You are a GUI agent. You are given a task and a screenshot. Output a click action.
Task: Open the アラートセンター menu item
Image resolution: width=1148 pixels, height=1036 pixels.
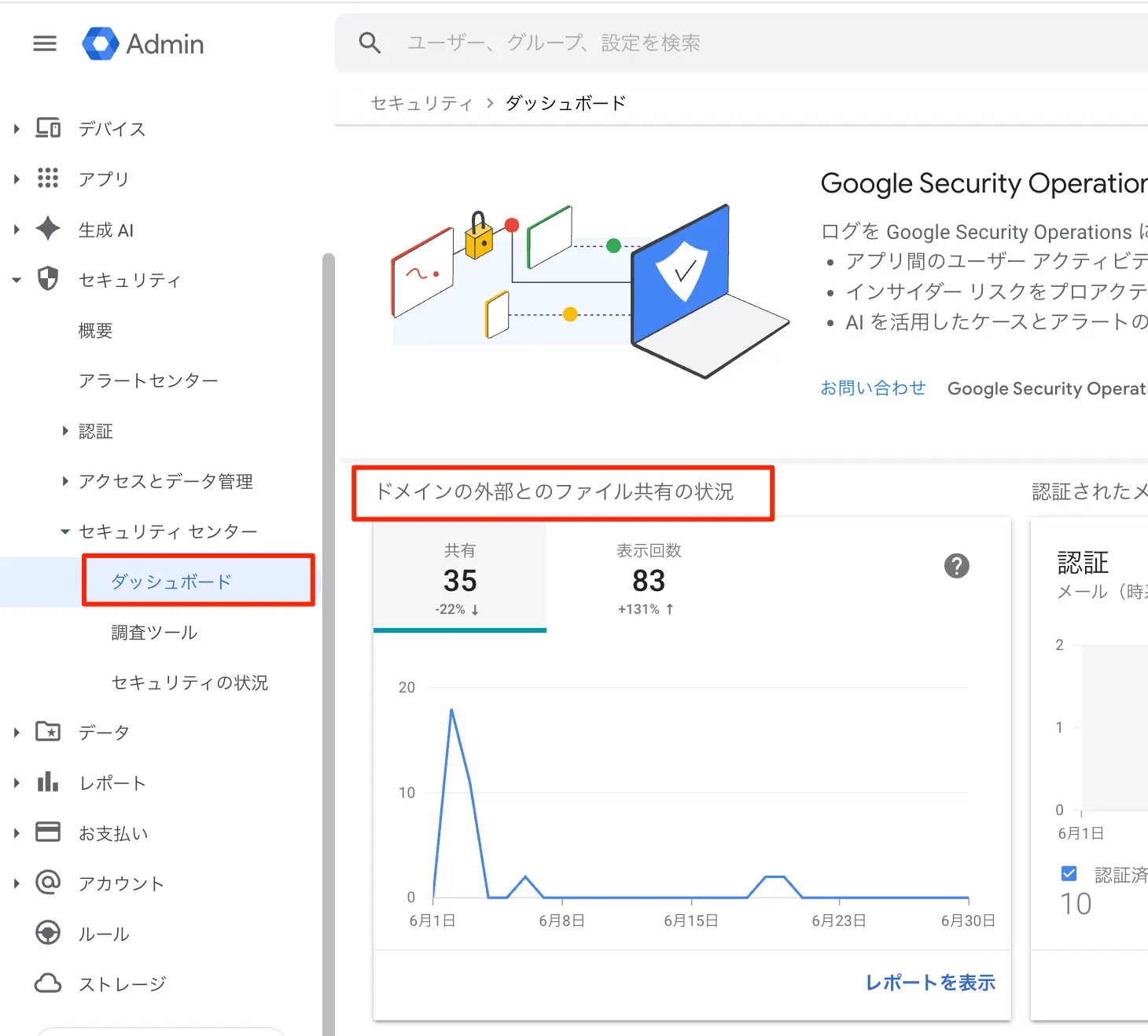coord(149,380)
